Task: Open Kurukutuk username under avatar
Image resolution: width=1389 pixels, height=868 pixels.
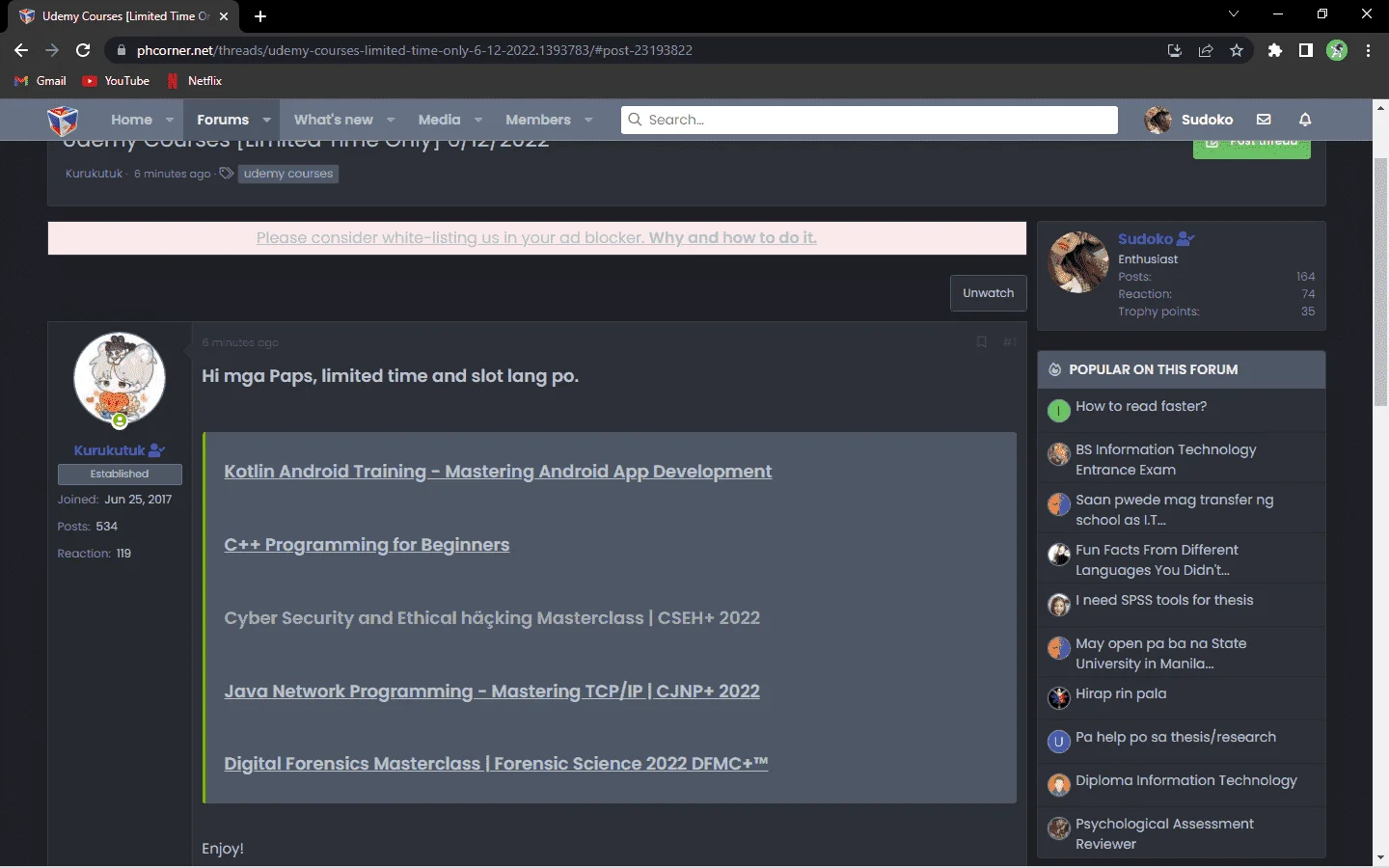Action: coord(109,450)
